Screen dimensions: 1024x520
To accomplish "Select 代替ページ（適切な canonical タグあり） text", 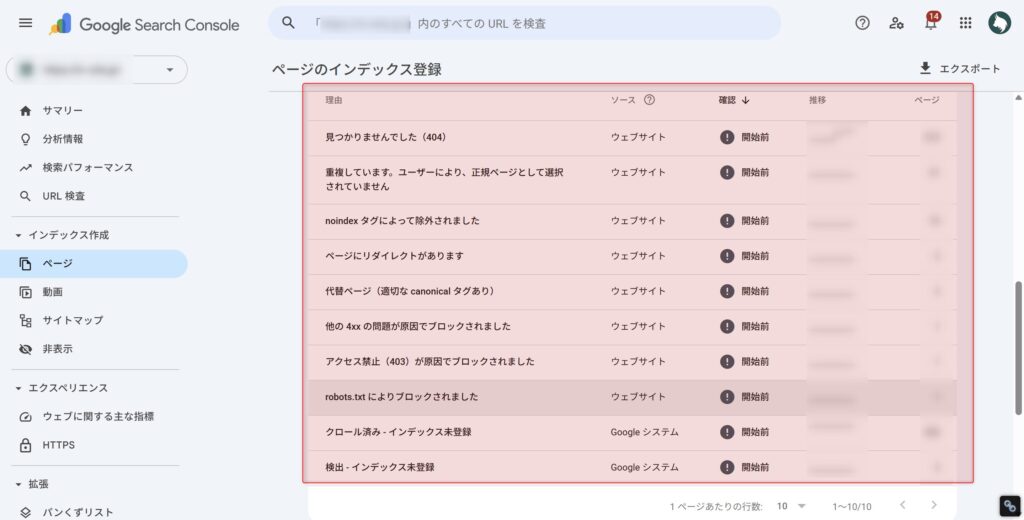I will (x=409, y=291).
